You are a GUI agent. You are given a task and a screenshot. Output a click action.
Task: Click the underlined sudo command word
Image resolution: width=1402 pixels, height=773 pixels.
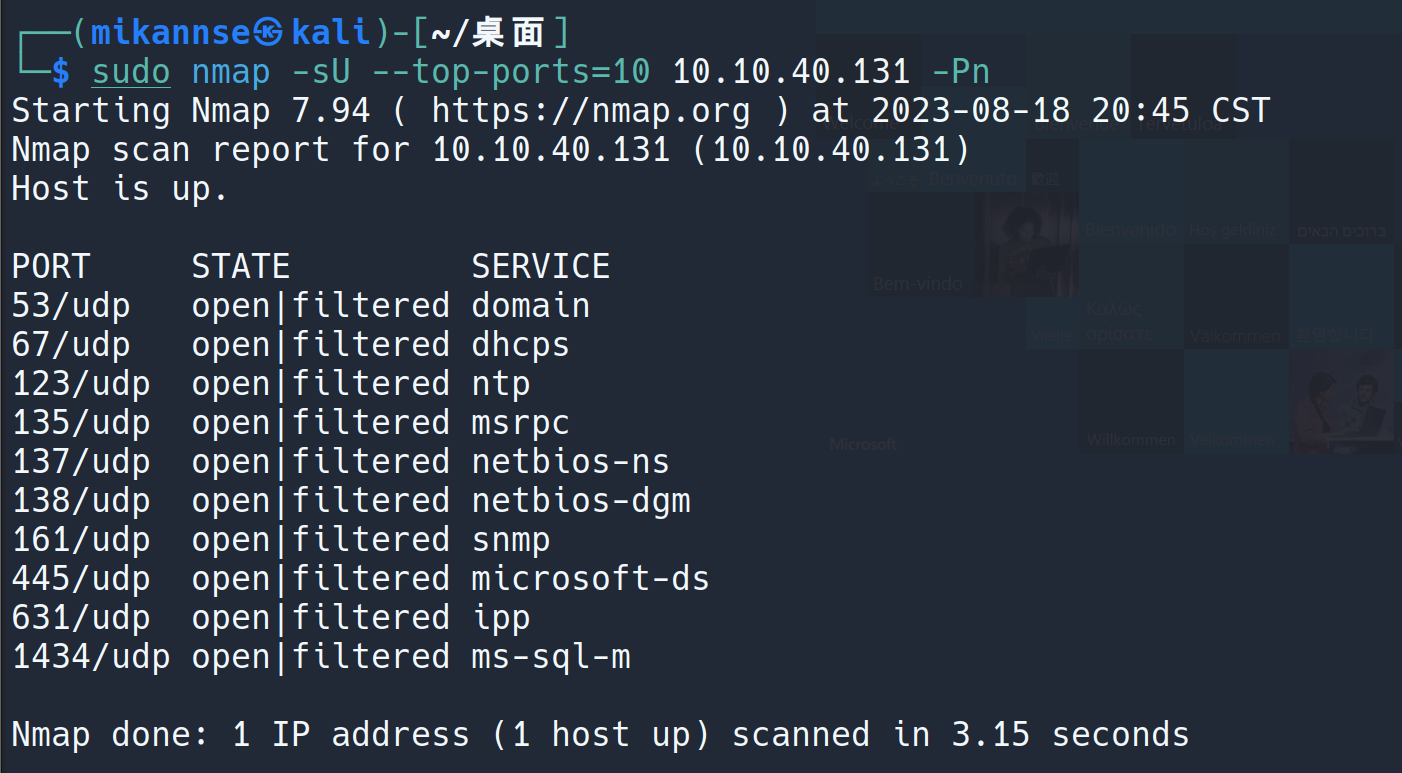coord(130,72)
